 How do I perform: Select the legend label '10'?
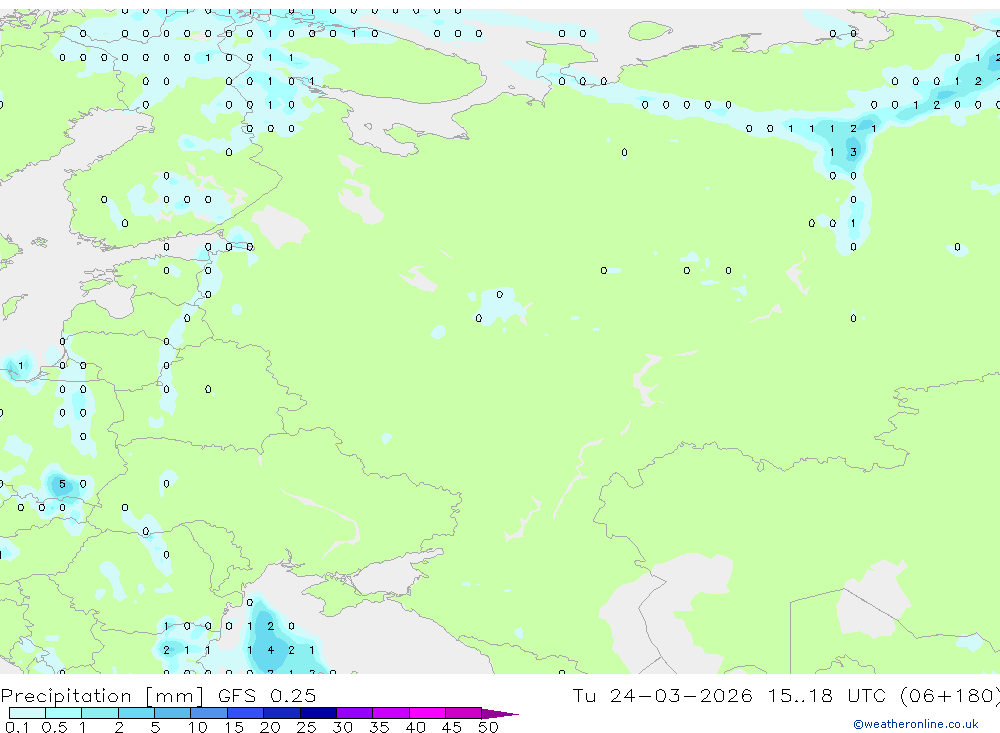198,727
